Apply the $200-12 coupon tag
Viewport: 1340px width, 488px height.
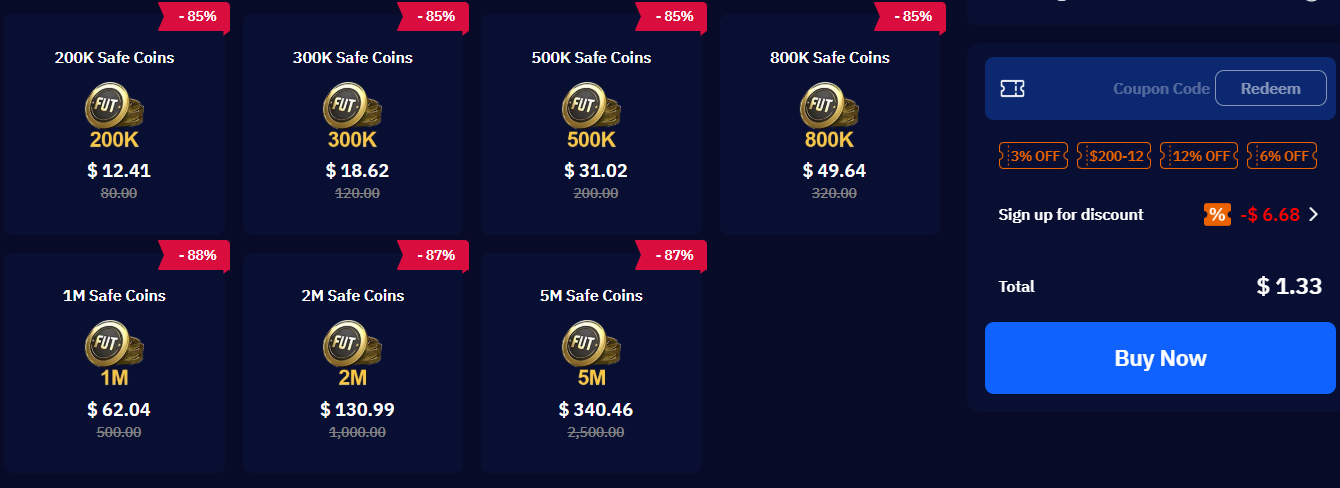1113,156
